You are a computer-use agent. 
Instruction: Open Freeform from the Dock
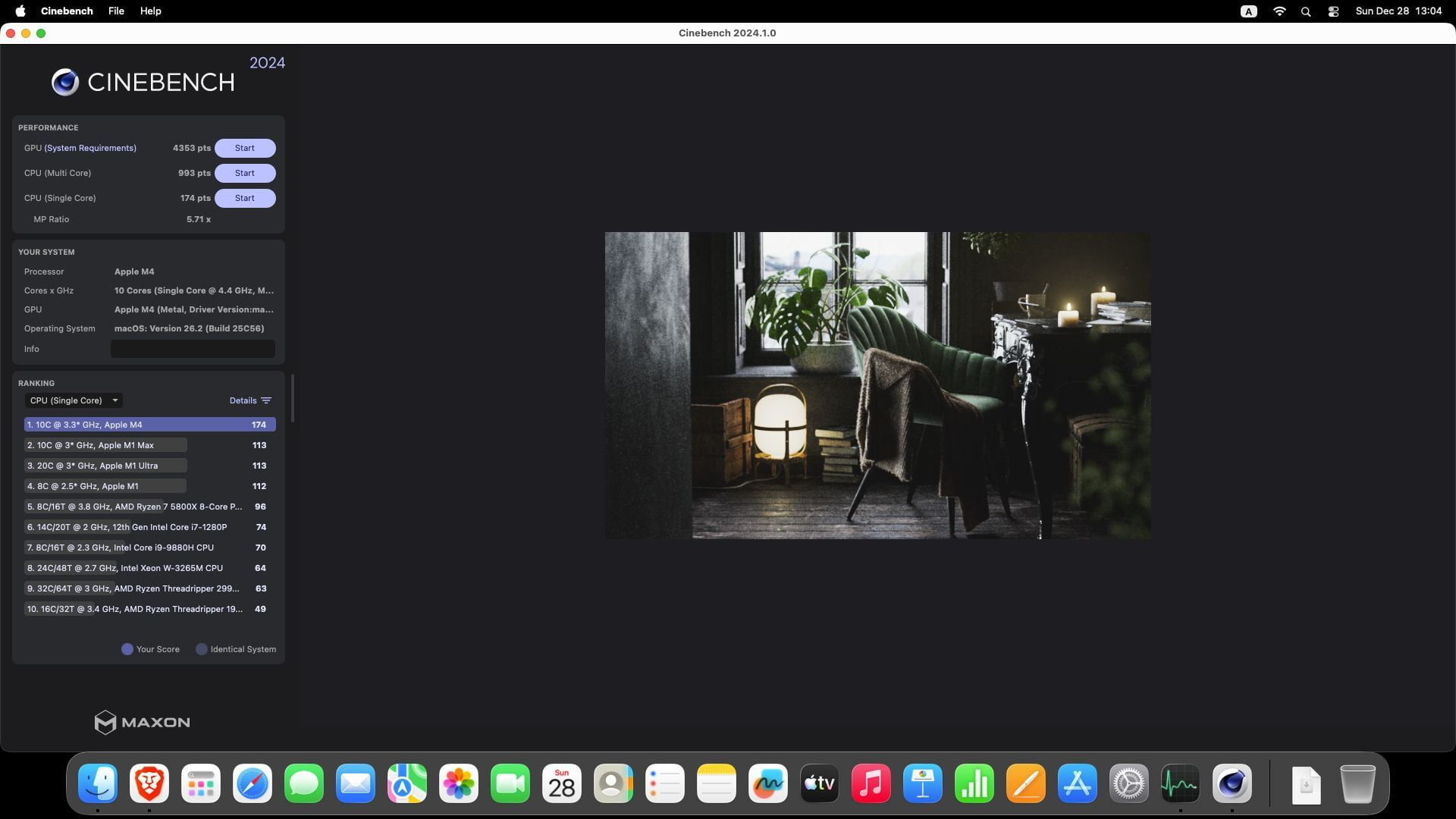[768, 783]
